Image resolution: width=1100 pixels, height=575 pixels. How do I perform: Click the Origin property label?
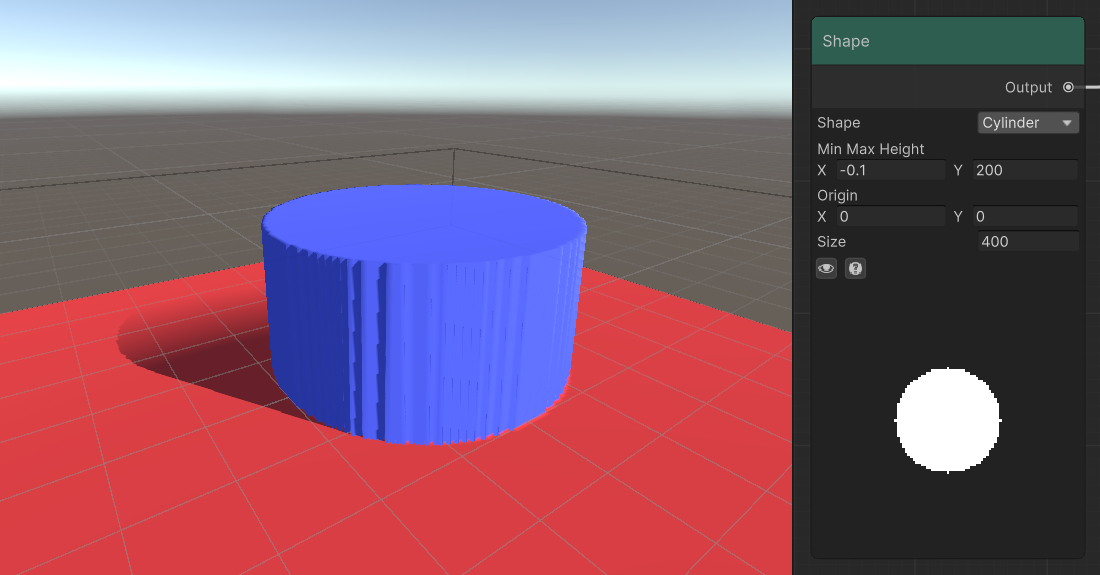click(x=837, y=195)
